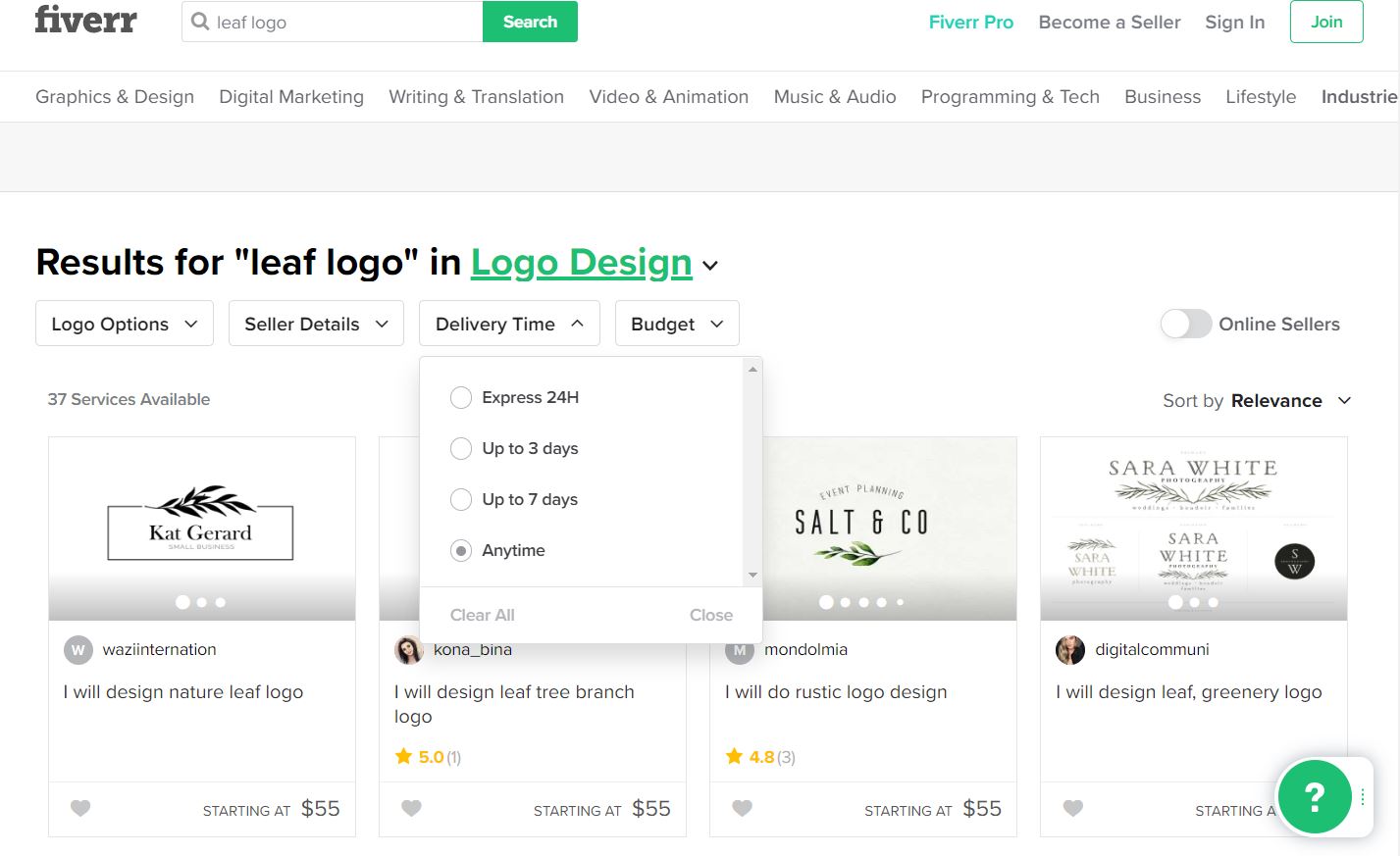Open Digital Marketing category menu
The height and width of the screenshot is (856, 1400).
[x=291, y=96]
